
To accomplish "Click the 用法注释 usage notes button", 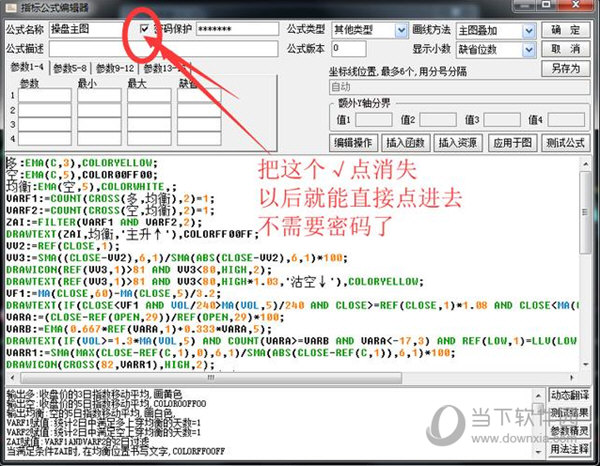I will 568,449.
